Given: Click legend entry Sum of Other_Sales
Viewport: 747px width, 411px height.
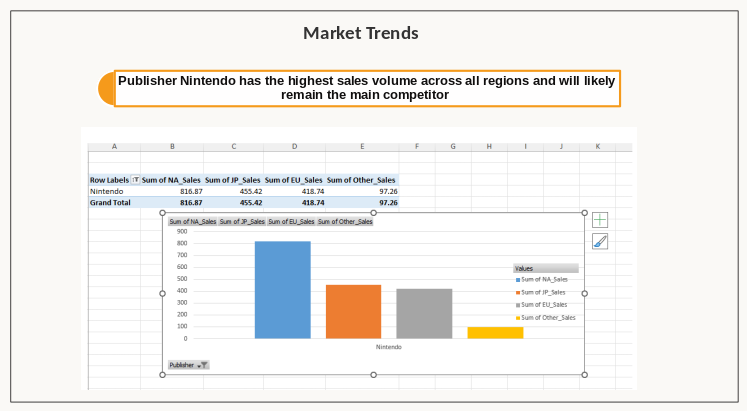Looking at the screenshot, I should pyautogui.click(x=546, y=318).
